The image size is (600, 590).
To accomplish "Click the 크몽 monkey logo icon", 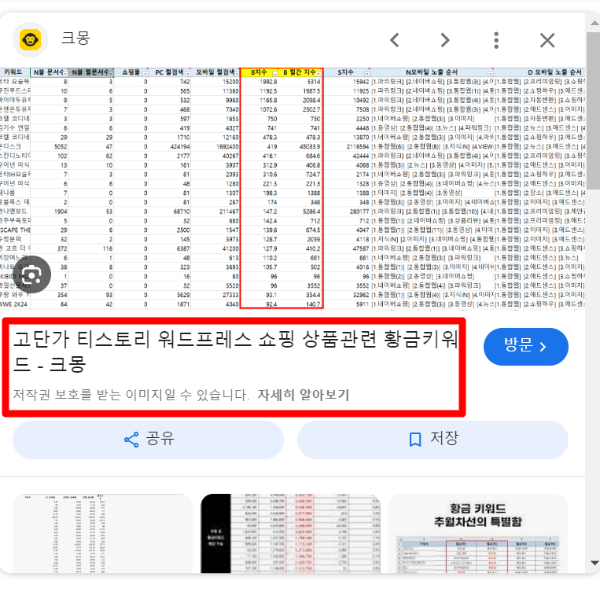I will click(30, 40).
